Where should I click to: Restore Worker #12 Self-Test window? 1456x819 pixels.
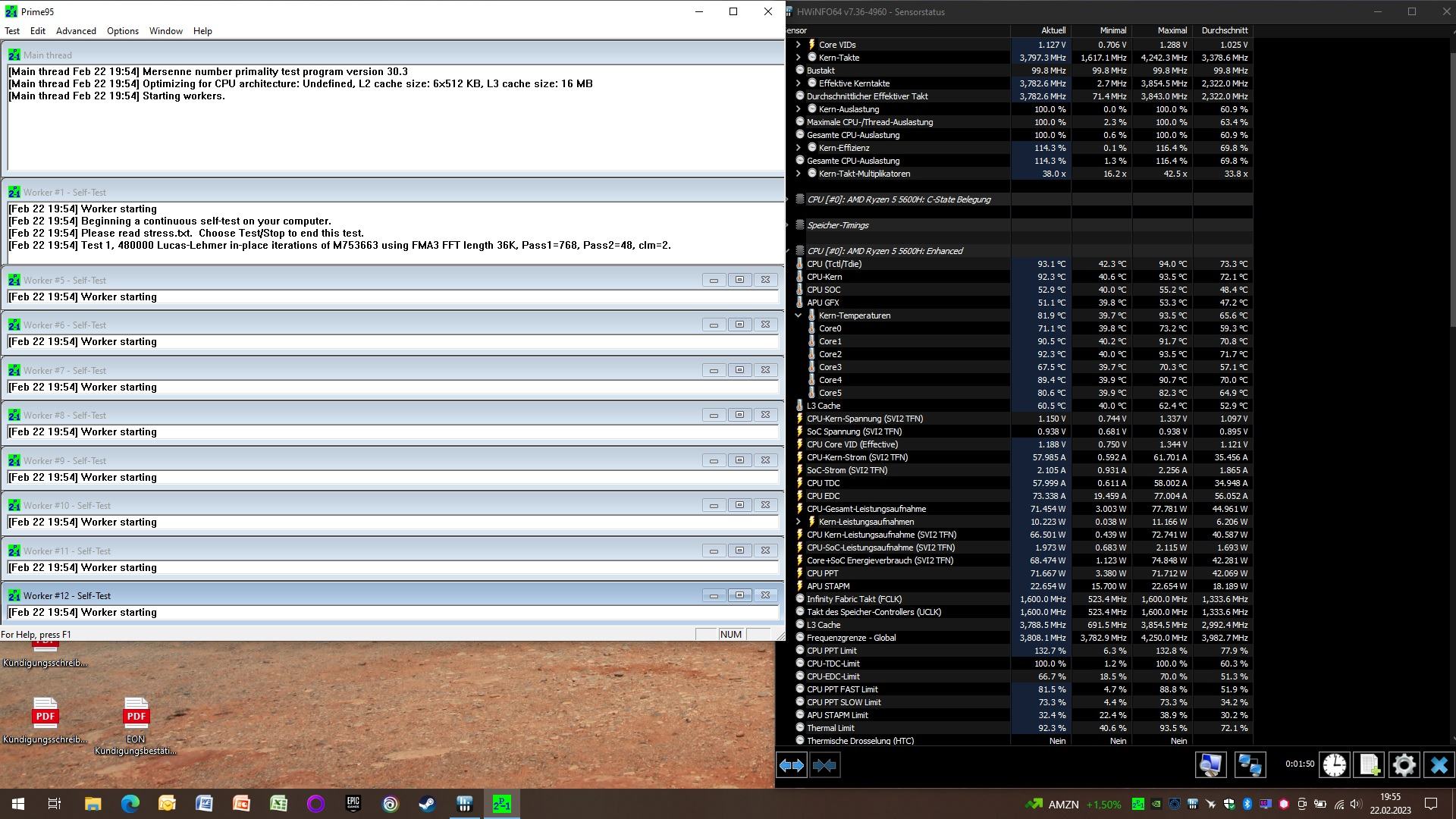pos(739,595)
